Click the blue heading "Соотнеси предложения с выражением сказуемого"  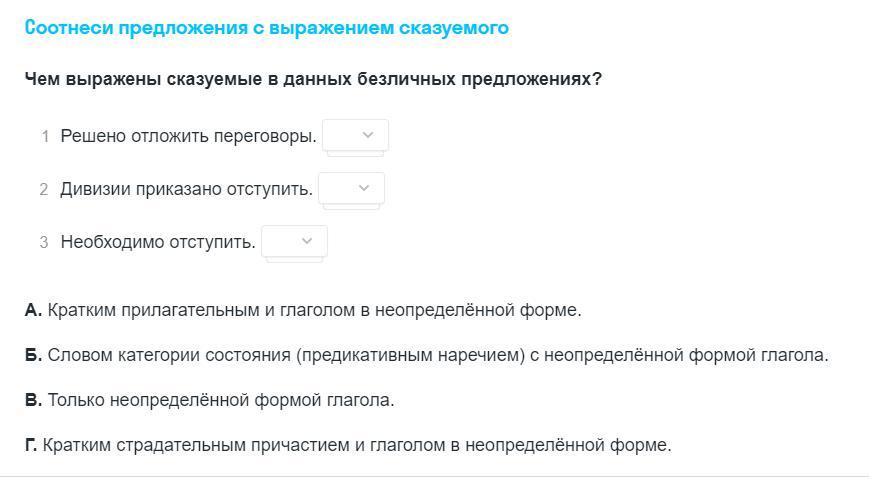click(x=267, y=28)
